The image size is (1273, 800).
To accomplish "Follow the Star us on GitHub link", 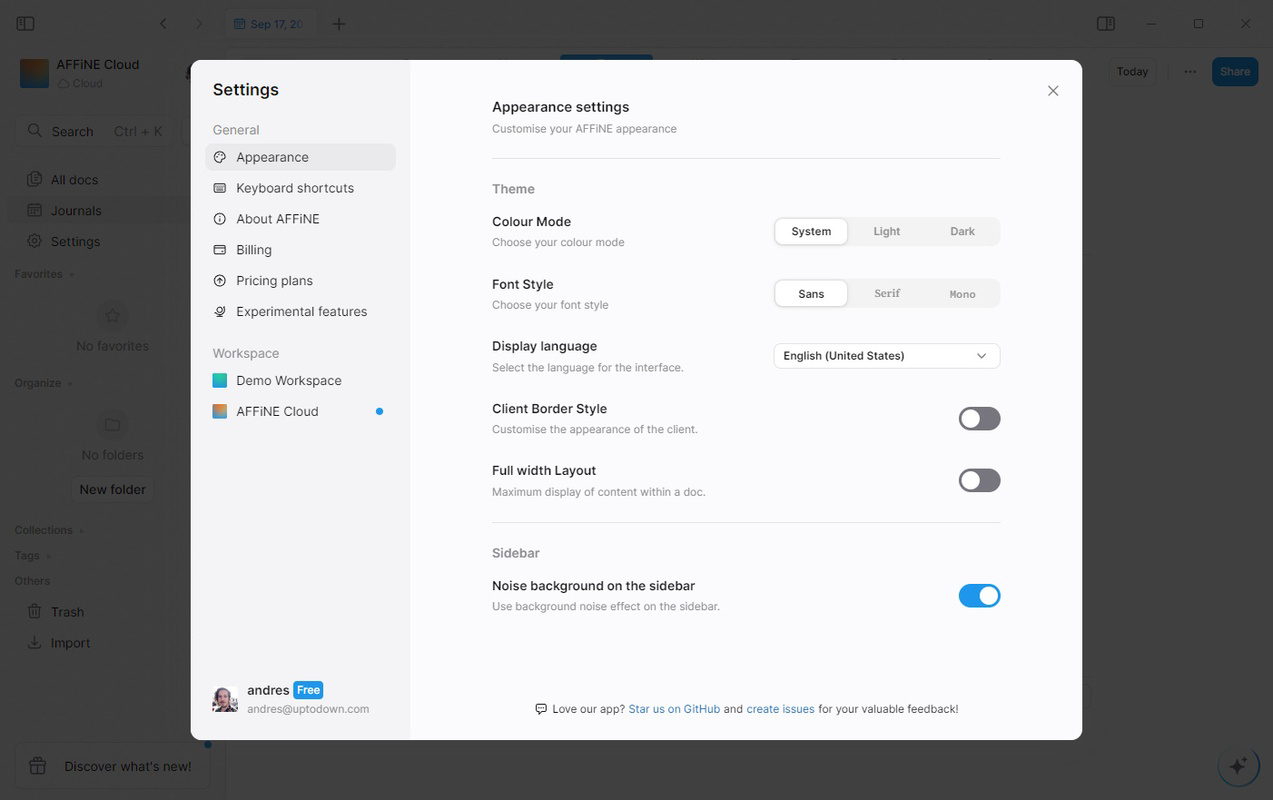I will pos(674,709).
